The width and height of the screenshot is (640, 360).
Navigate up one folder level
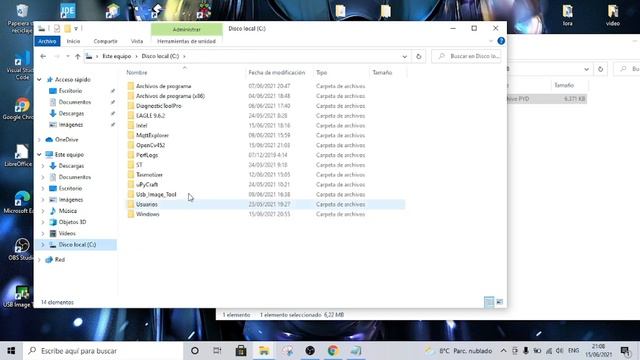(x=78, y=56)
